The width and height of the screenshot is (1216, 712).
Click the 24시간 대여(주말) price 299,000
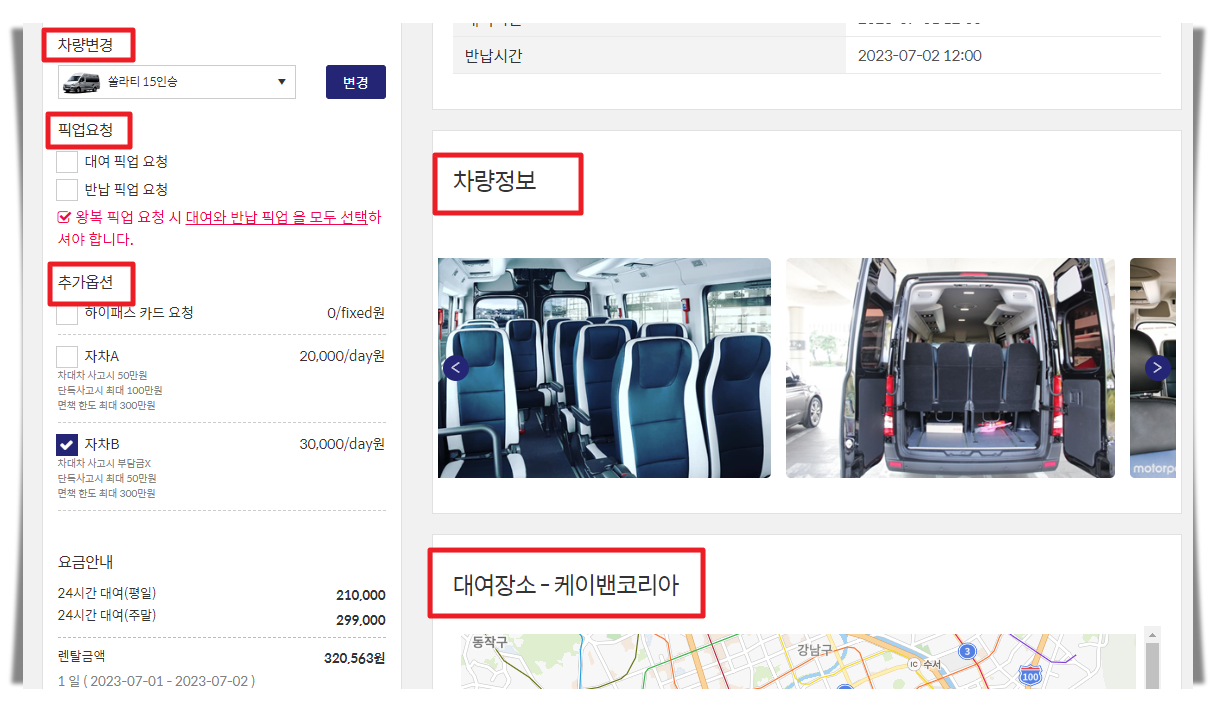[x=360, y=620]
